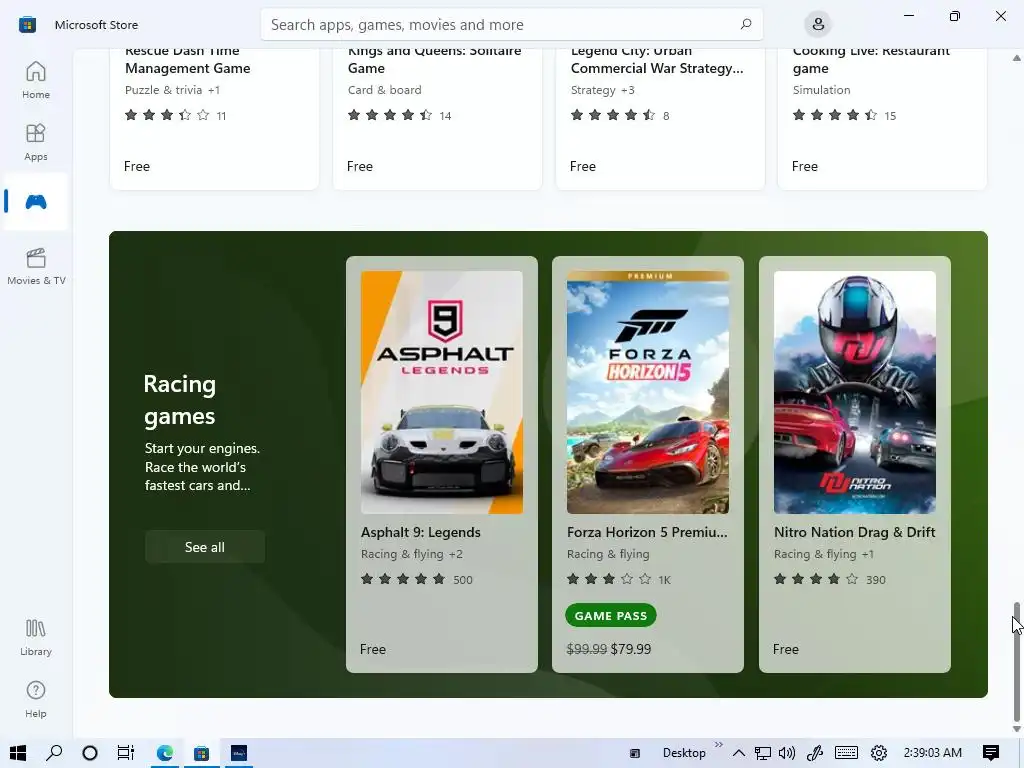This screenshot has width=1024, height=768.
Task: Click the Desktop toolbar label
Action: [x=684, y=753]
